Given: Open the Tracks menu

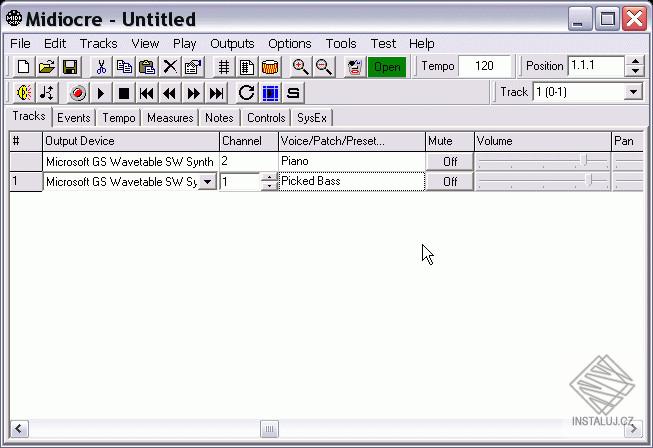Looking at the screenshot, I should tap(99, 43).
